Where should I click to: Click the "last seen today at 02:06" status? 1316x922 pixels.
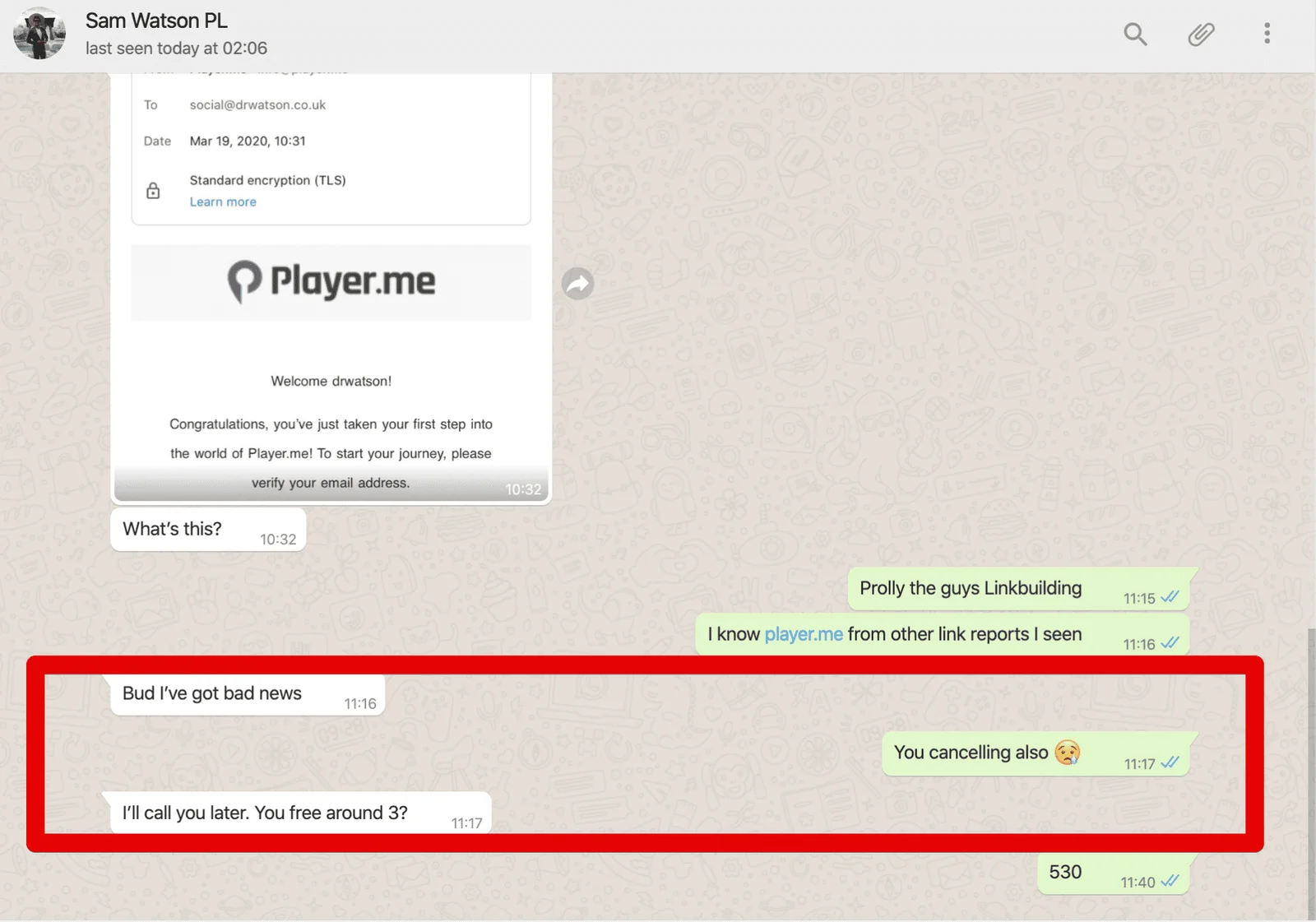[176, 49]
